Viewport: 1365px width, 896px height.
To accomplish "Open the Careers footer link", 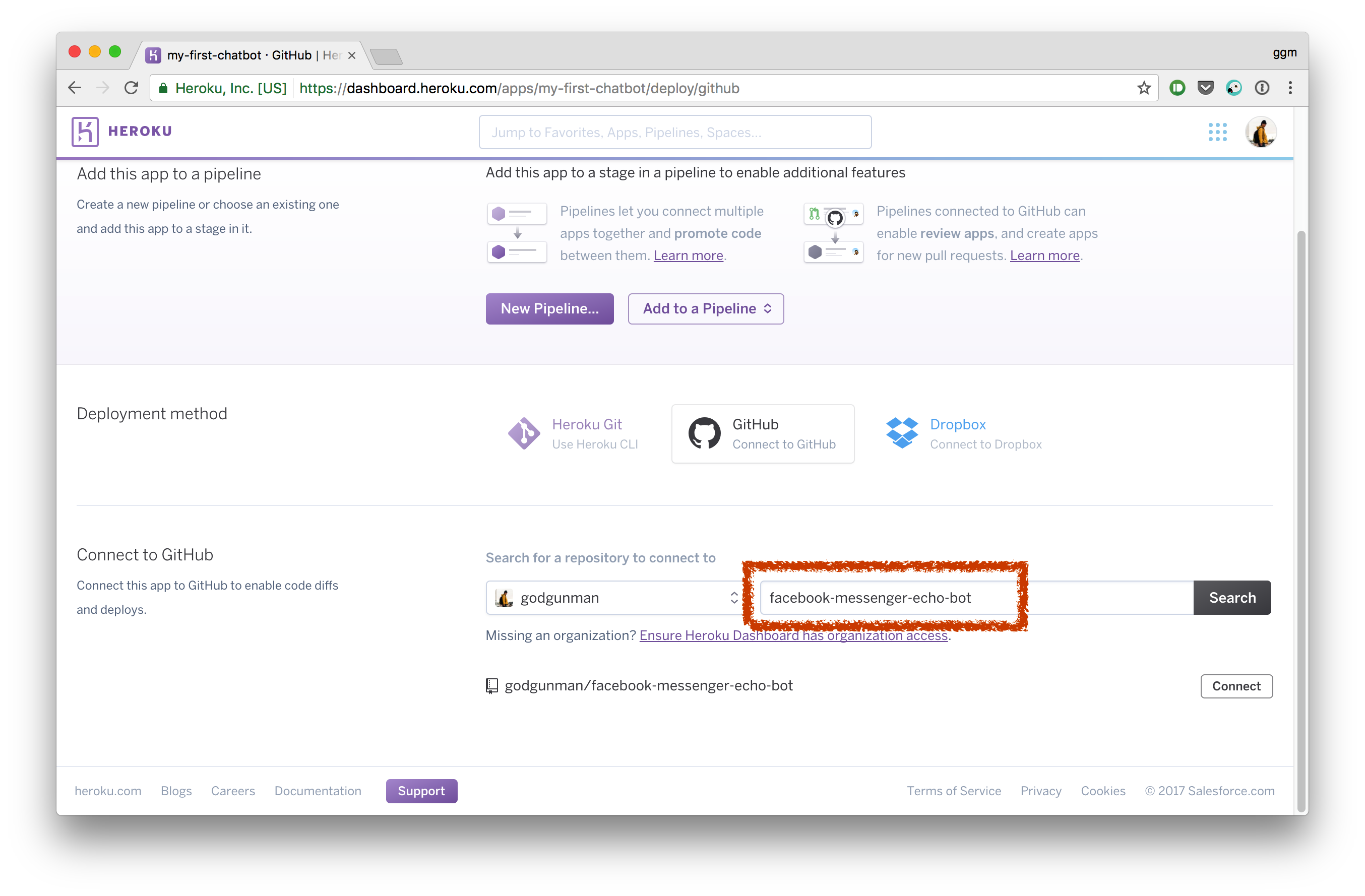I will 233,791.
